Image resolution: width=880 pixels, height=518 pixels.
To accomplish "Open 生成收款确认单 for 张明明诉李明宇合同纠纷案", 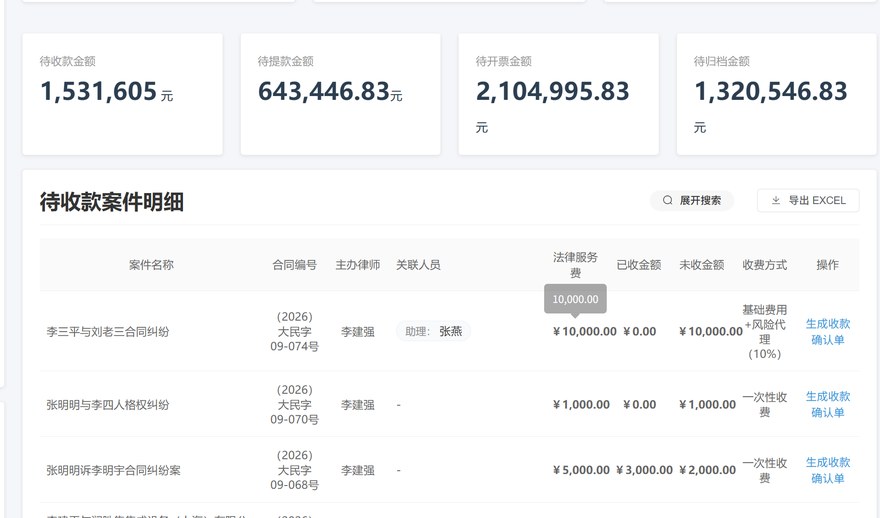I will coord(827,470).
